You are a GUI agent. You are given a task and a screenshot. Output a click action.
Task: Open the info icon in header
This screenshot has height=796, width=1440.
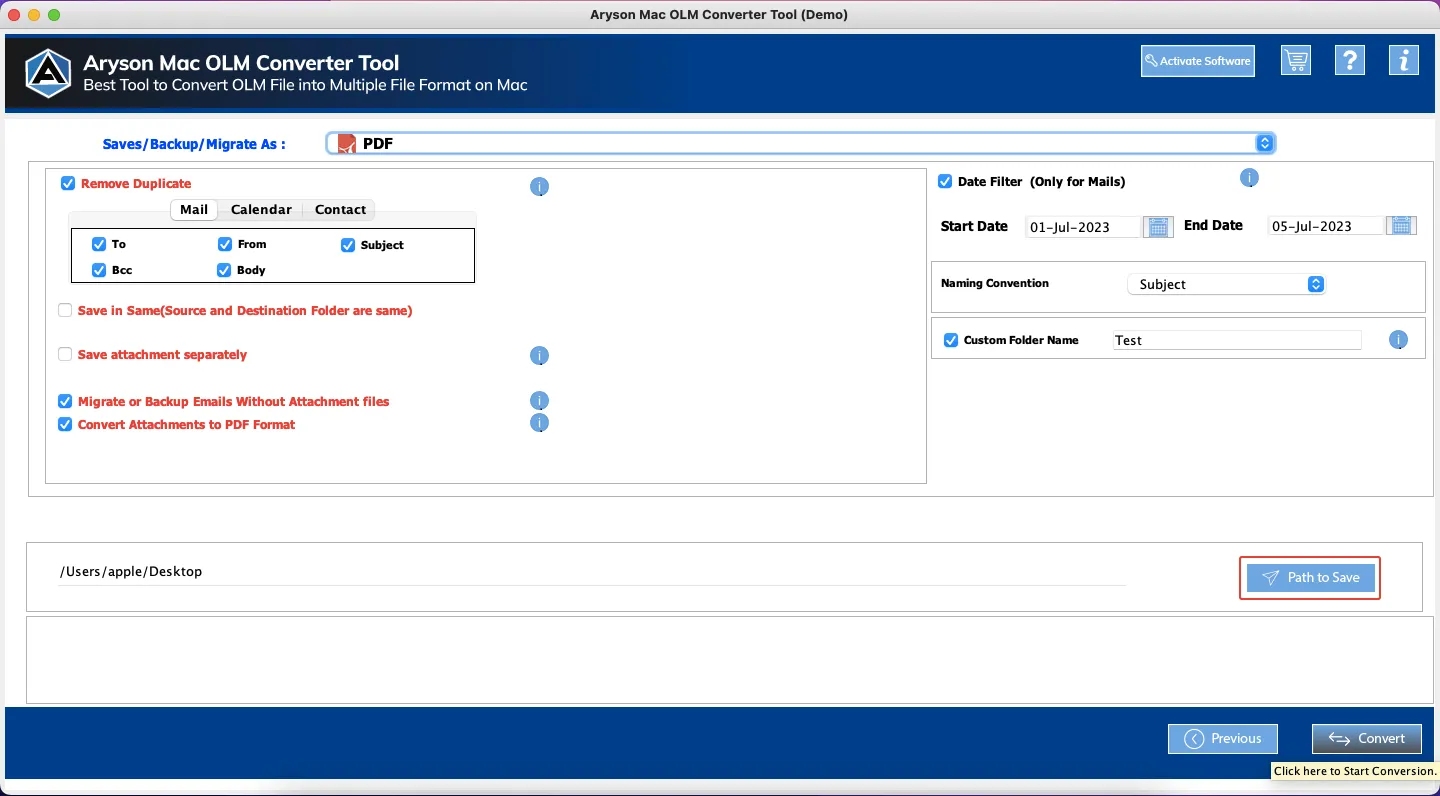coord(1404,61)
